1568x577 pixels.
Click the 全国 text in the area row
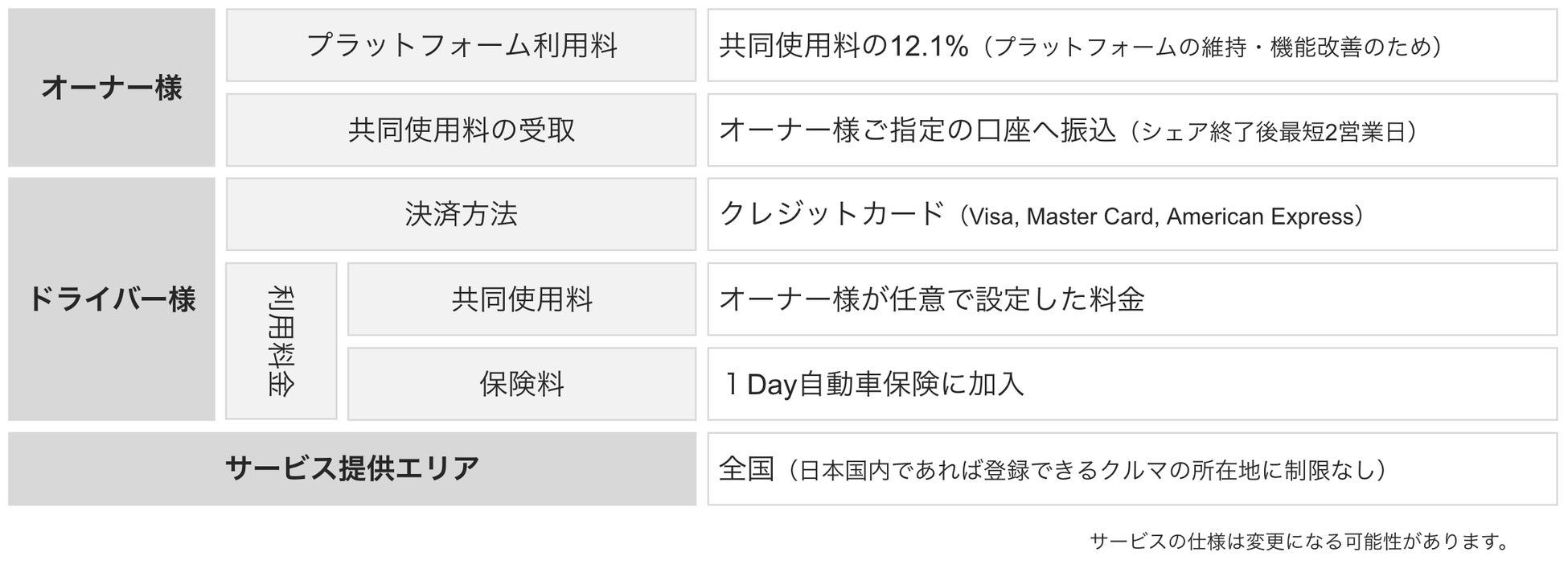[x=746, y=468]
